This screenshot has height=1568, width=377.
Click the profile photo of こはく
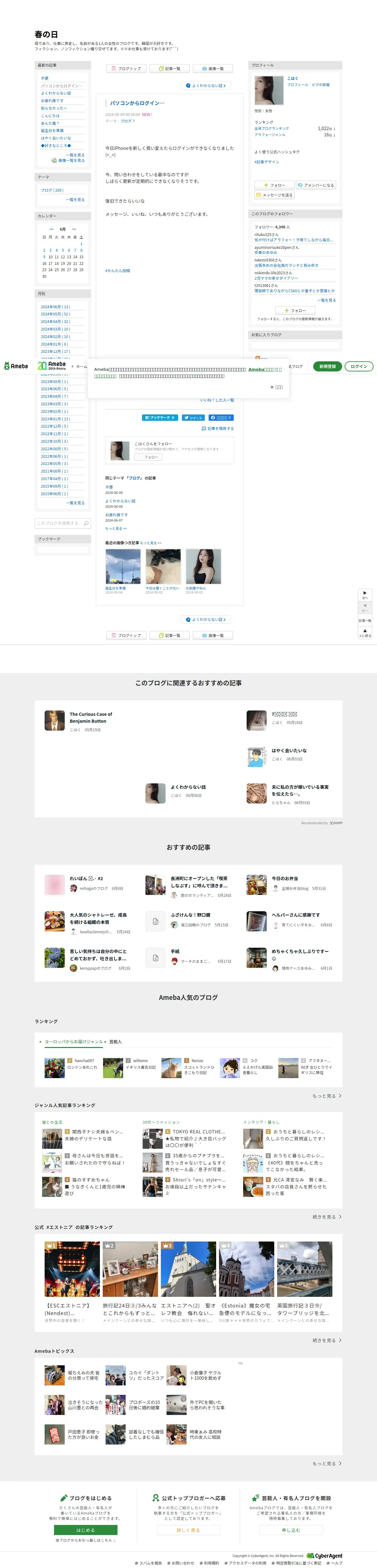(x=269, y=91)
